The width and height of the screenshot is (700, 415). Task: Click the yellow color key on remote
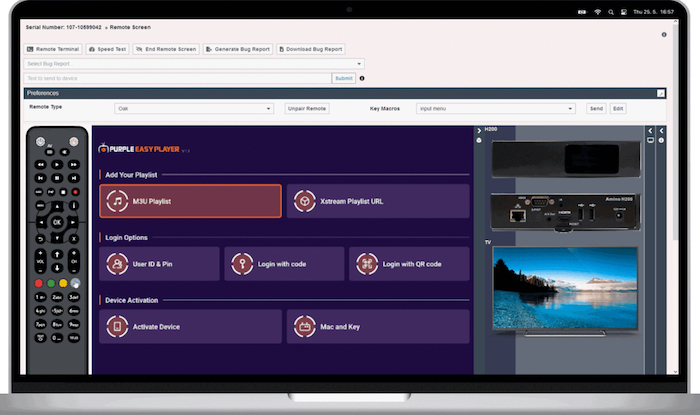pyautogui.click(x=63, y=283)
